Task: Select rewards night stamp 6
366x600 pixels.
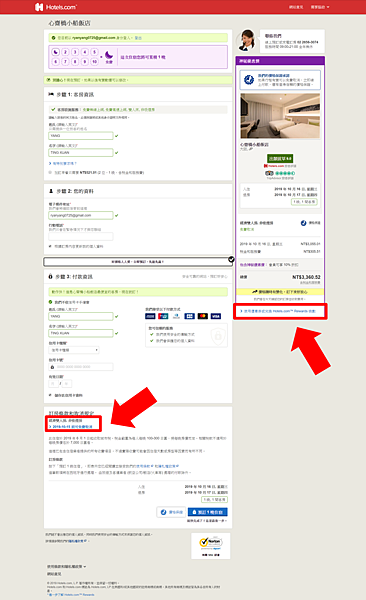Action: point(56,62)
